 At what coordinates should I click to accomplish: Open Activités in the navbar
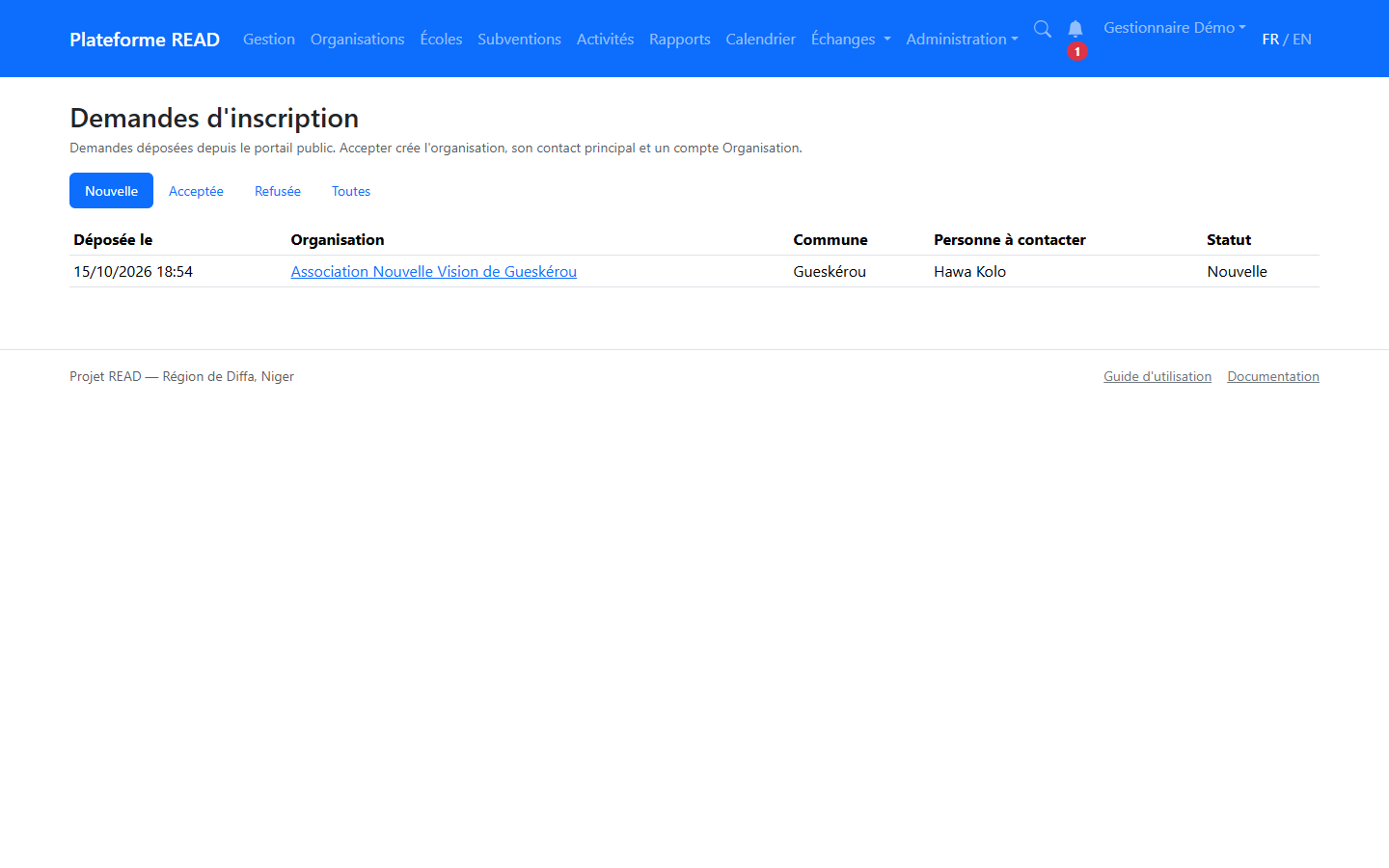click(x=605, y=40)
